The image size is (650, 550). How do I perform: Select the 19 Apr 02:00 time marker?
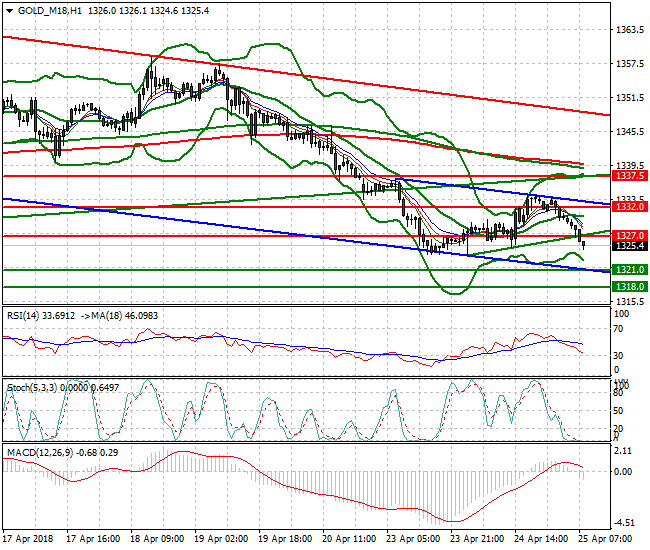(221, 539)
